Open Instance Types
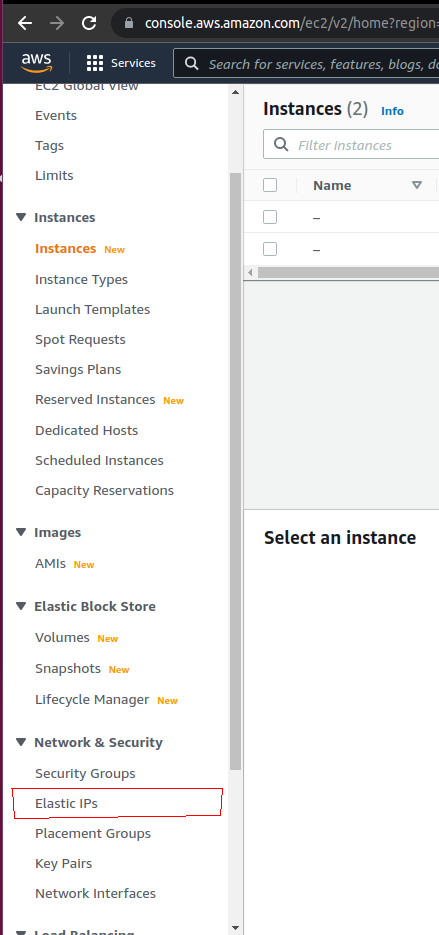Image resolution: width=439 pixels, height=935 pixels. [81, 280]
